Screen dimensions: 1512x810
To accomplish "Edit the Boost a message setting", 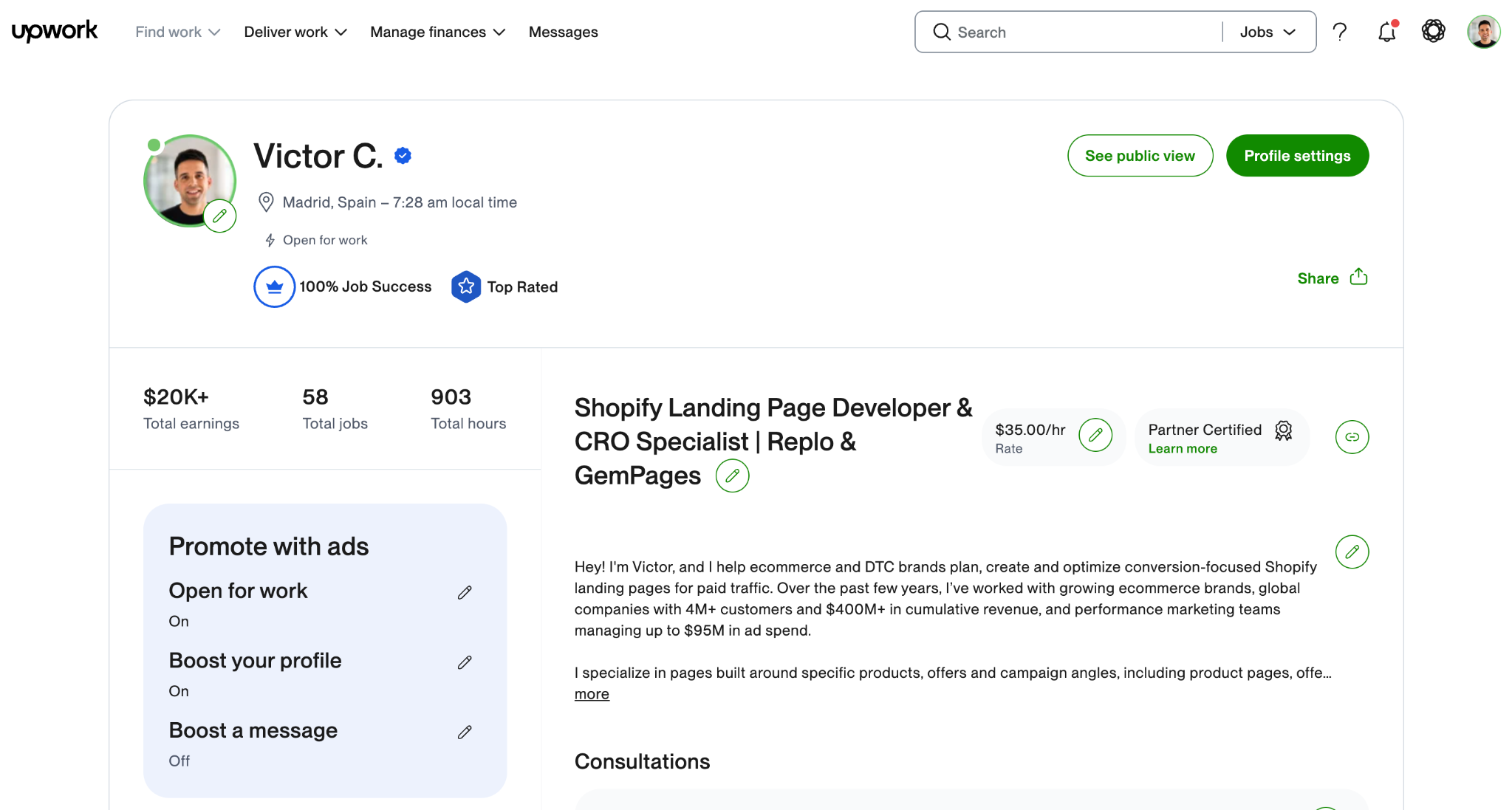I will tap(465, 732).
